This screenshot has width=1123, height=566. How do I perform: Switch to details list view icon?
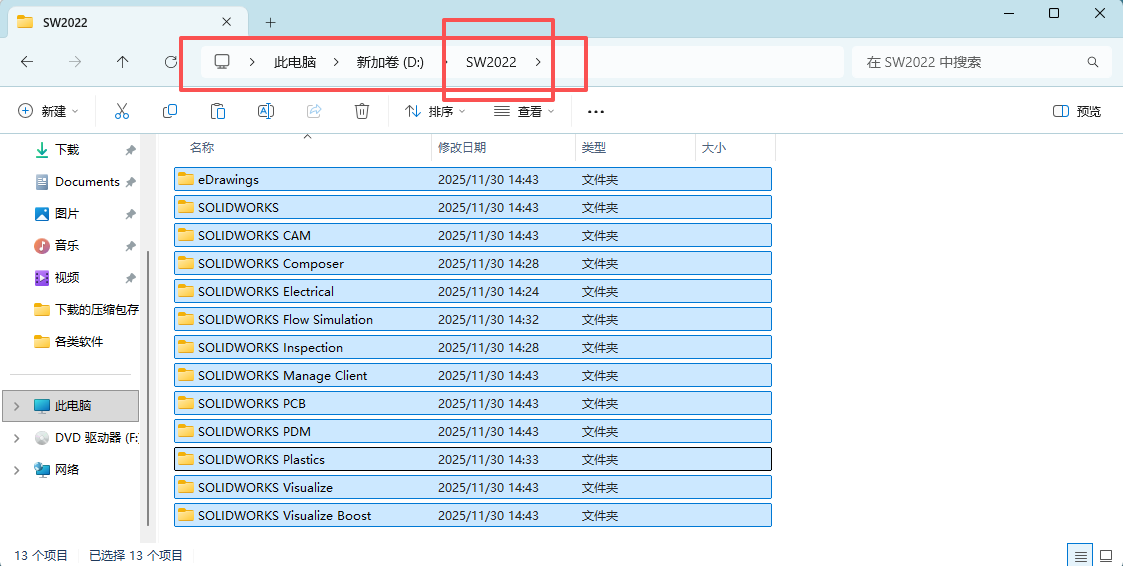pyautogui.click(x=1080, y=555)
